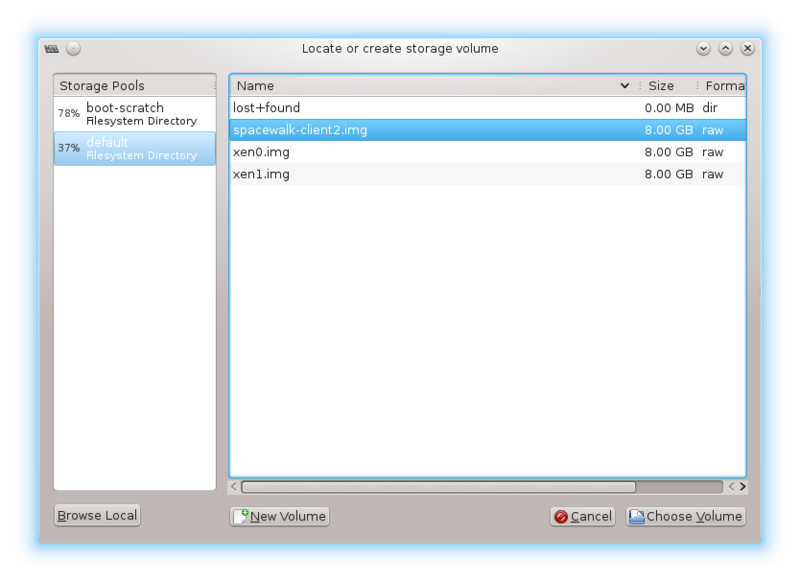Click the New Volume button

point(279,516)
